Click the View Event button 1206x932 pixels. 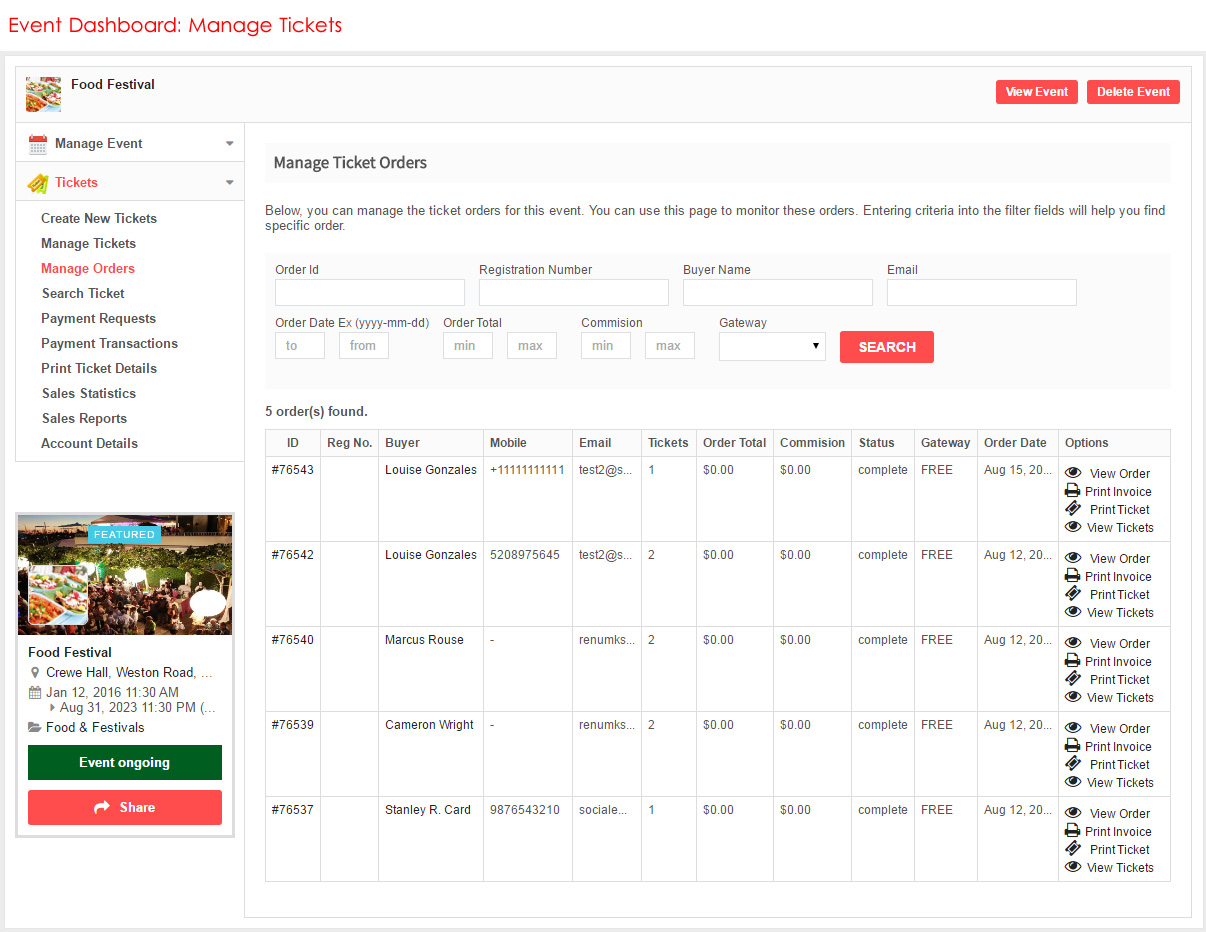click(x=1036, y=92)
